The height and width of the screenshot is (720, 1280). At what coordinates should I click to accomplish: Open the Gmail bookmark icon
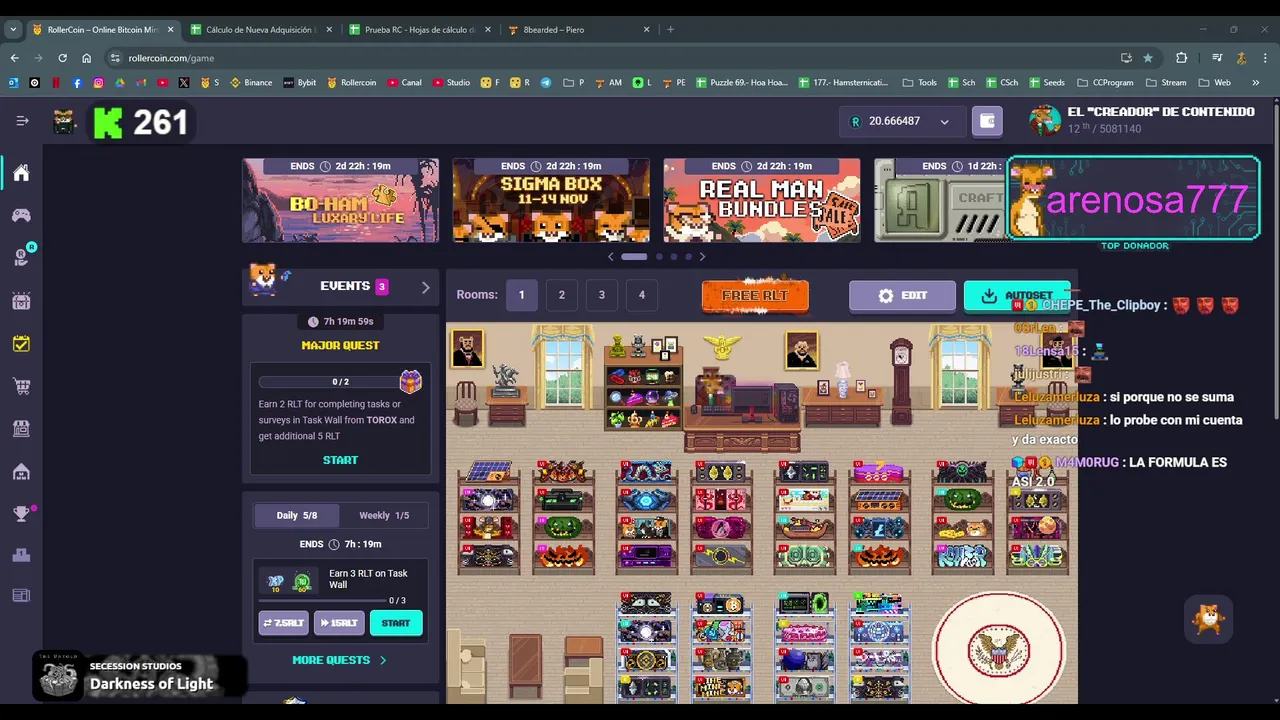[x=141, y=82]
